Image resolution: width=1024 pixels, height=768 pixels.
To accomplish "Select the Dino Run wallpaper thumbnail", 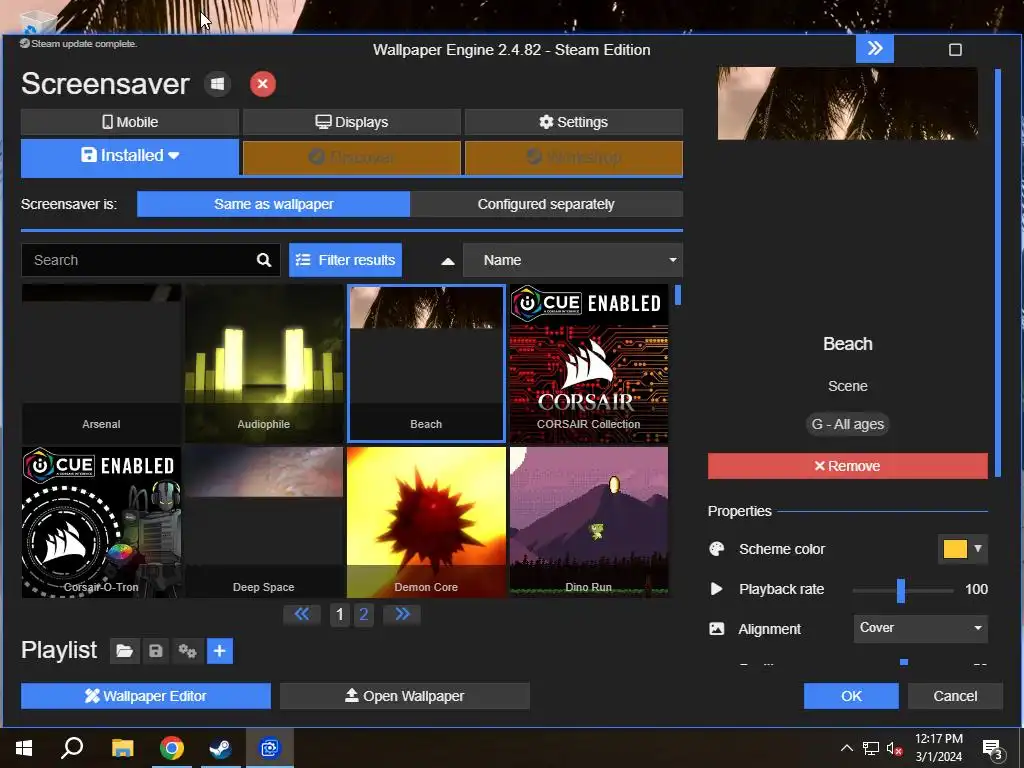I will [x=588, y=522].
